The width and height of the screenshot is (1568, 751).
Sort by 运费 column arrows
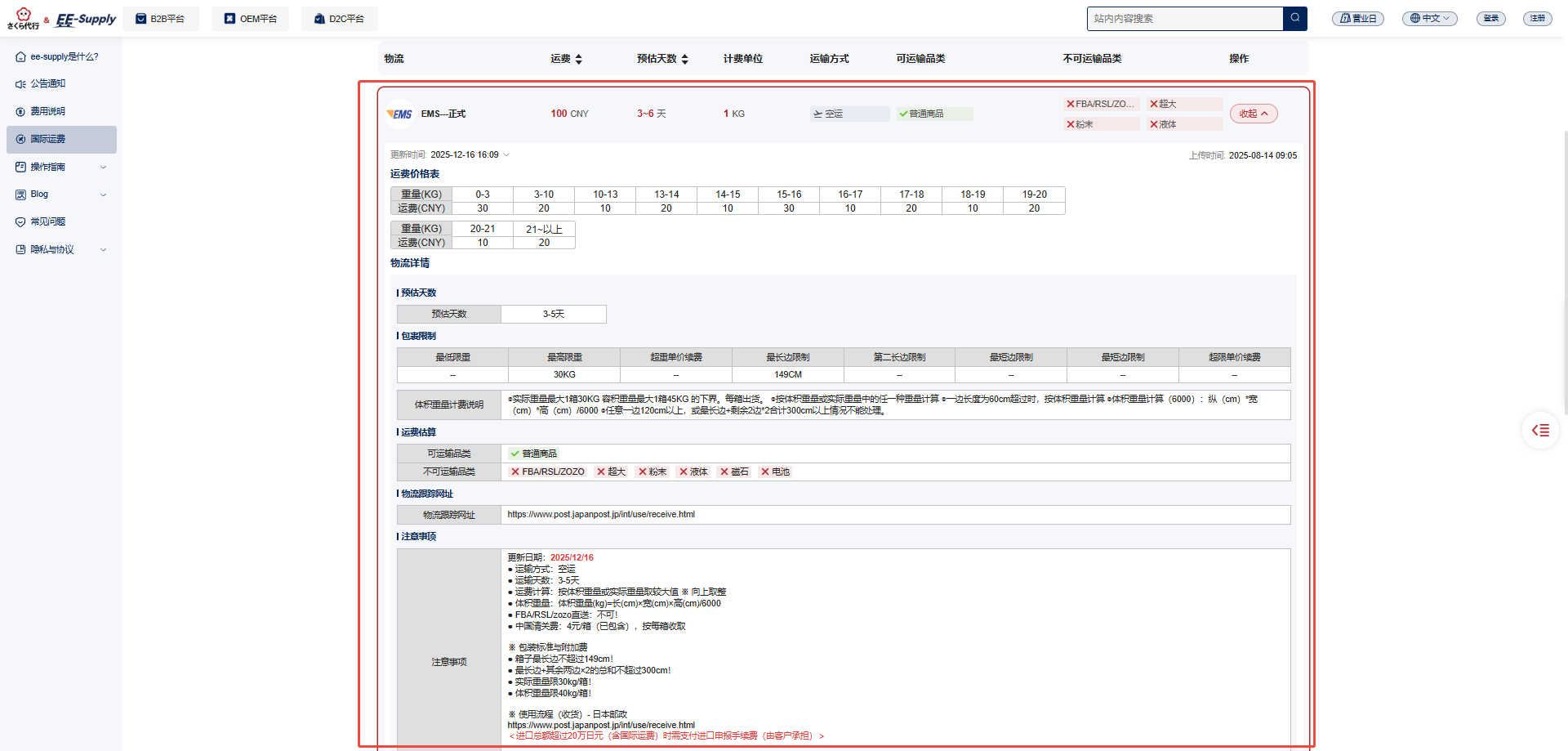click(579, 59)
